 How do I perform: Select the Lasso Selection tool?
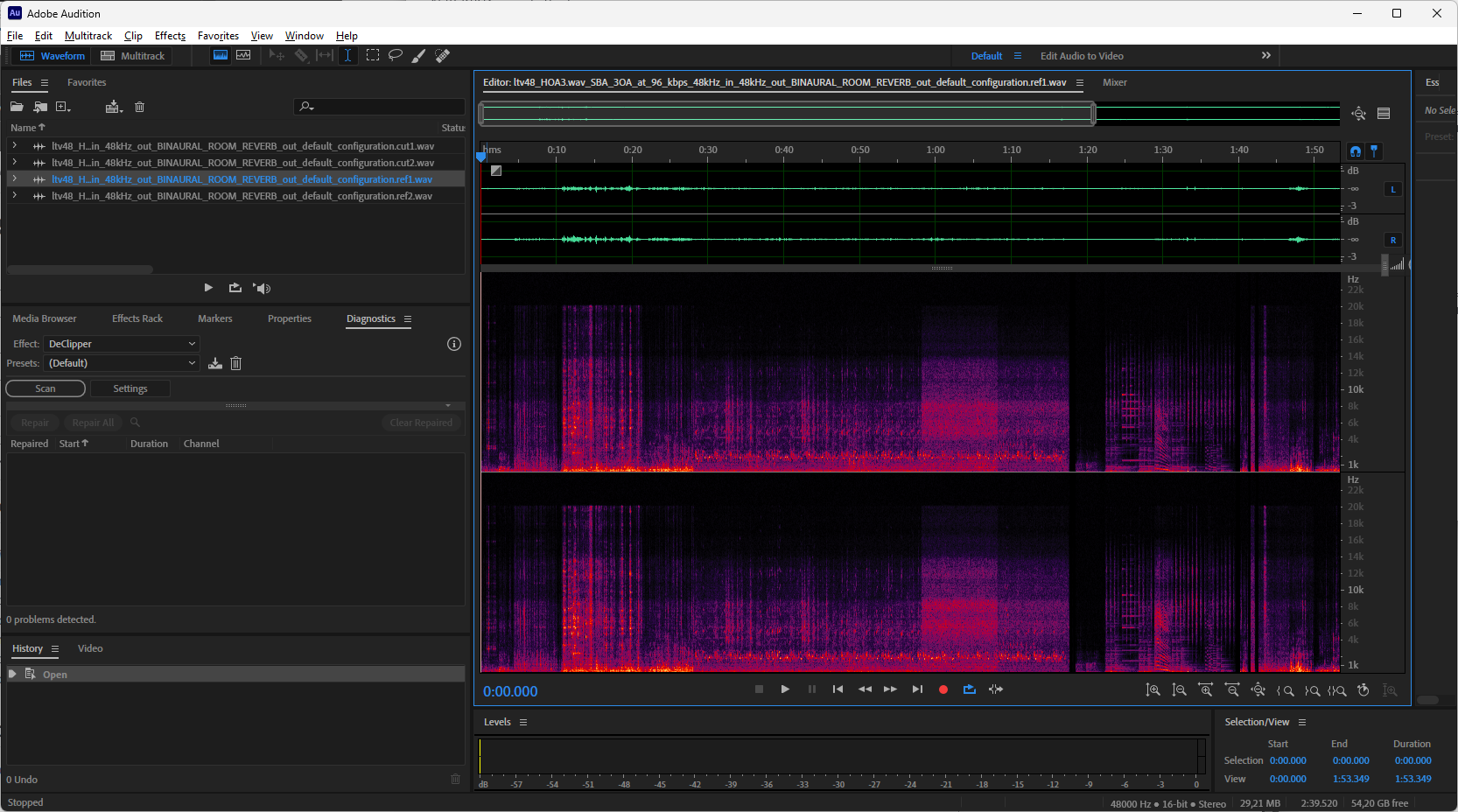(396, 55)
